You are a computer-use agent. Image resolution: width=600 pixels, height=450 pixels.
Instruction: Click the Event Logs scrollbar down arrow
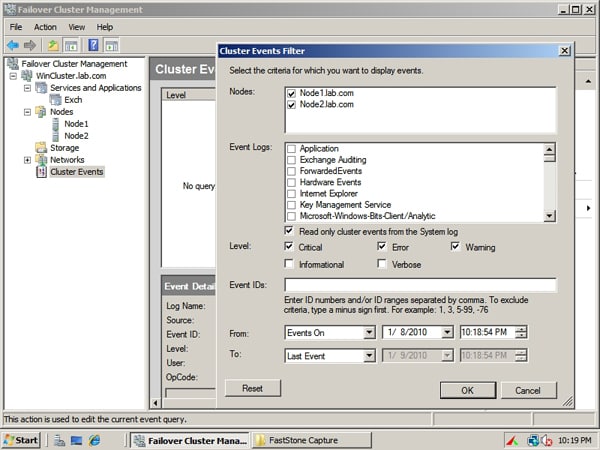pos(549,216)
